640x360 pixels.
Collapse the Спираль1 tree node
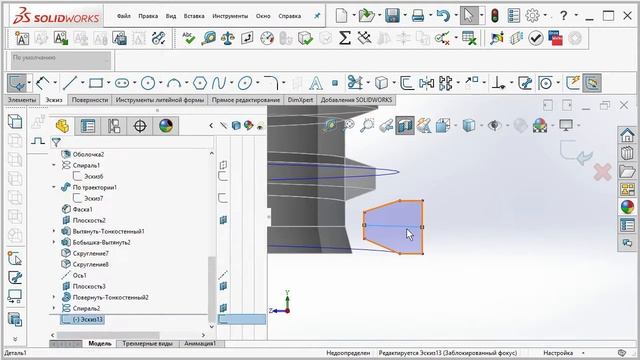point(54,165)
